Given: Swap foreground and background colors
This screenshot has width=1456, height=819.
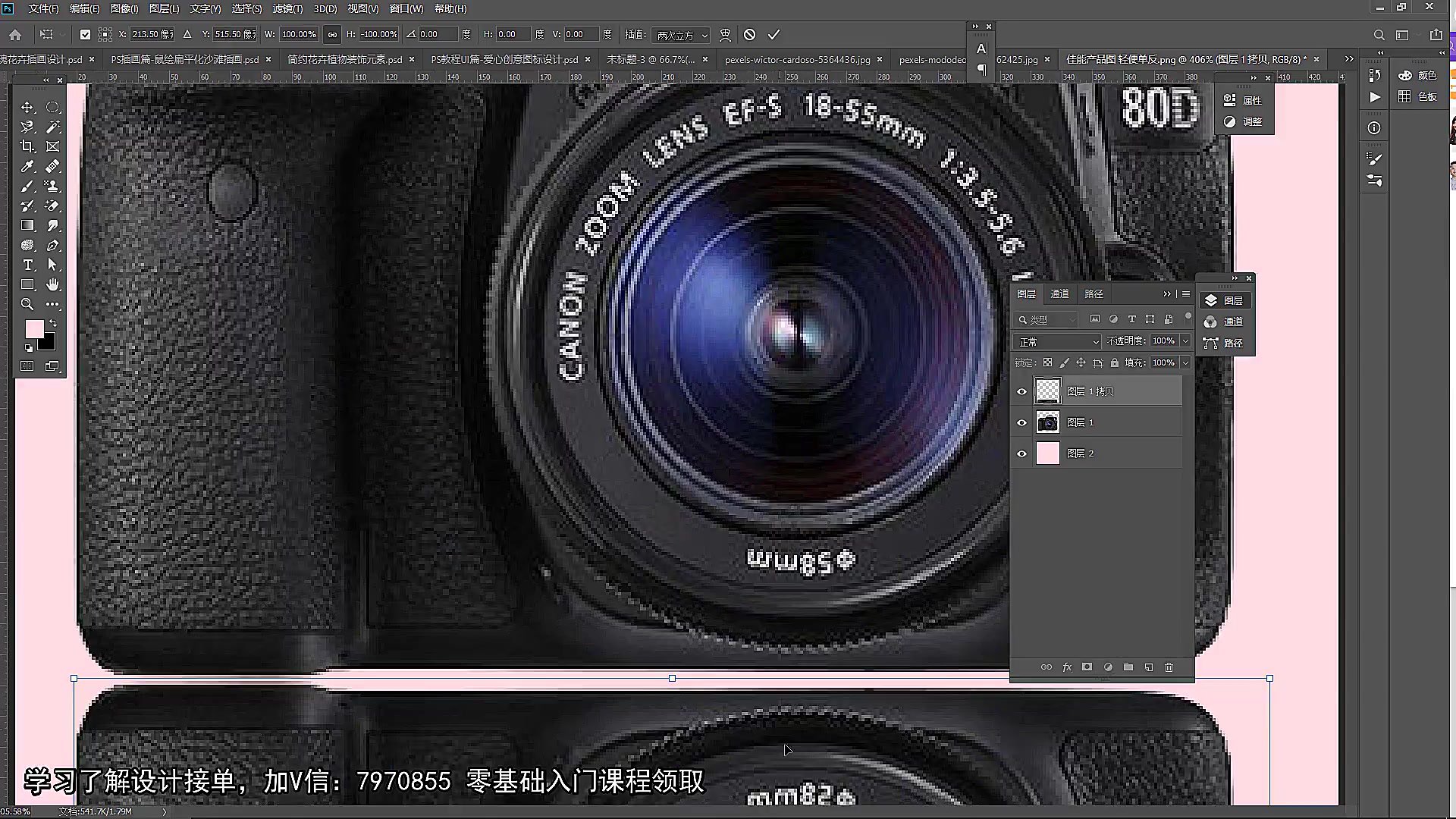Looking at the screenshot, I should tap(52, 323).
